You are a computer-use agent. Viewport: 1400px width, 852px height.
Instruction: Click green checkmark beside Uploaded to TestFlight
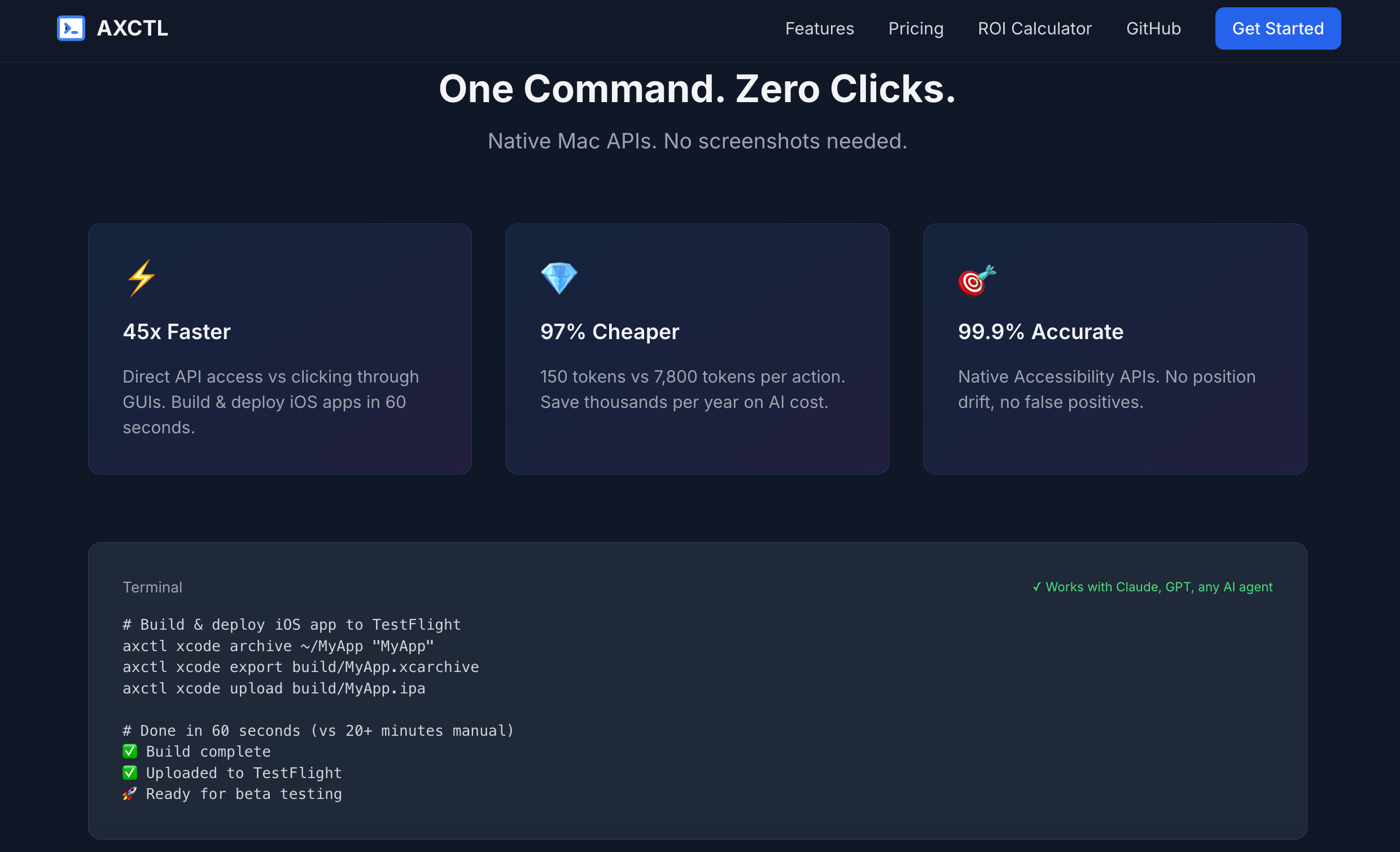pos(129,772)
